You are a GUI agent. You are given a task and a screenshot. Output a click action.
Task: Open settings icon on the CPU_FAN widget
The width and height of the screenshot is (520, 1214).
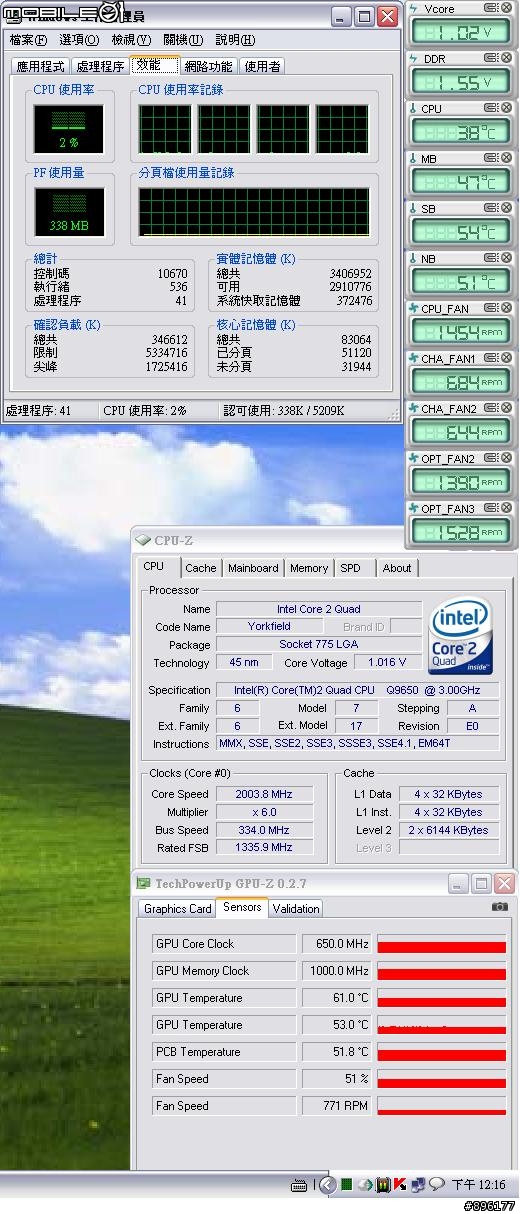coord(491,308)
